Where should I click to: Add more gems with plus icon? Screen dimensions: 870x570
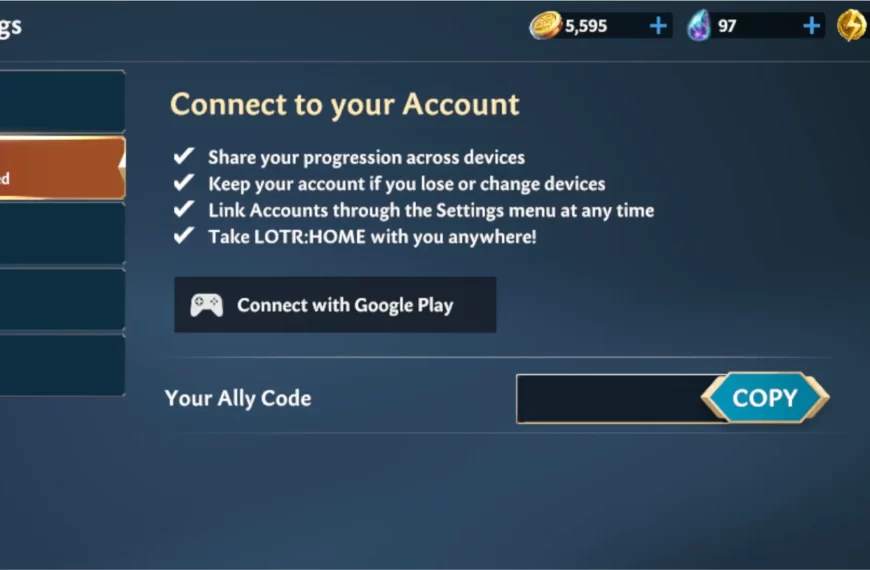tap(811, 26)
